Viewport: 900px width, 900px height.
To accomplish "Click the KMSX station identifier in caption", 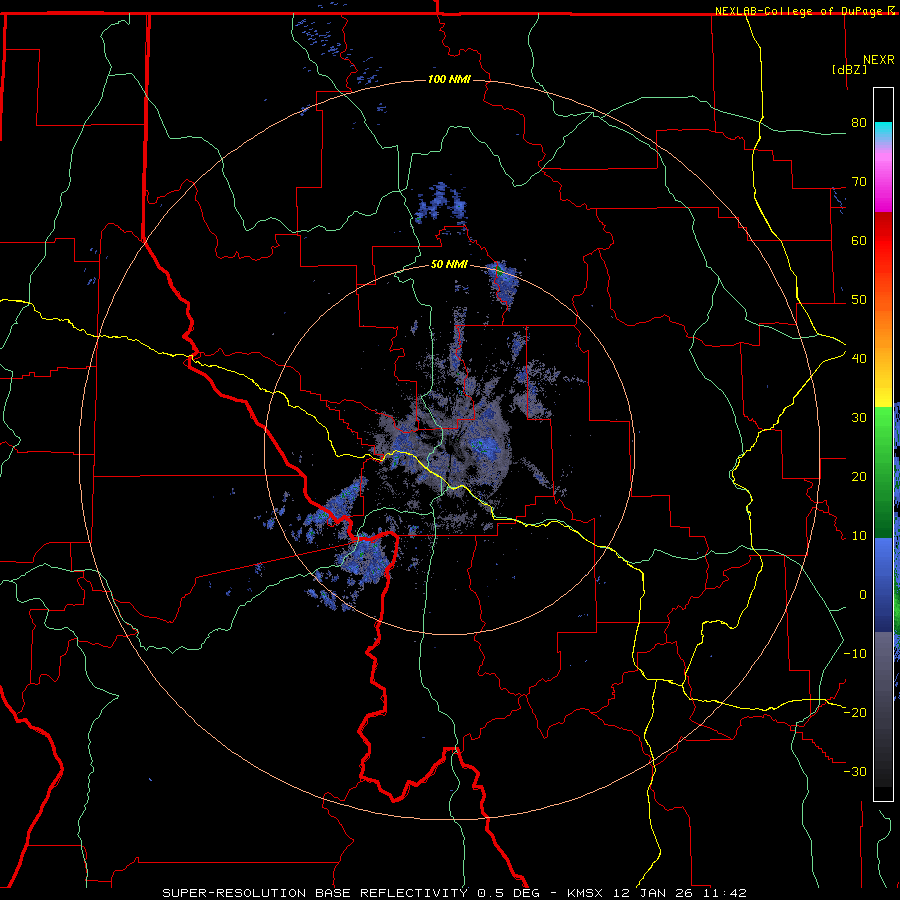I will click(586, 893).
